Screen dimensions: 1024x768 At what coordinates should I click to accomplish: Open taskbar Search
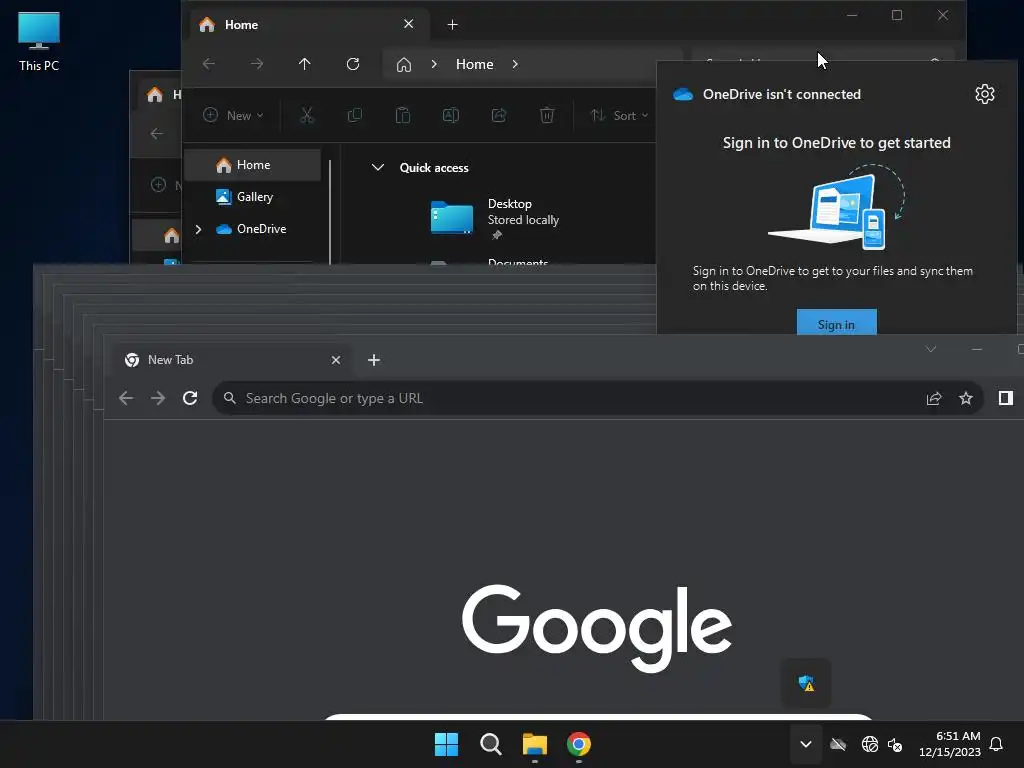[x=490, y=744]
